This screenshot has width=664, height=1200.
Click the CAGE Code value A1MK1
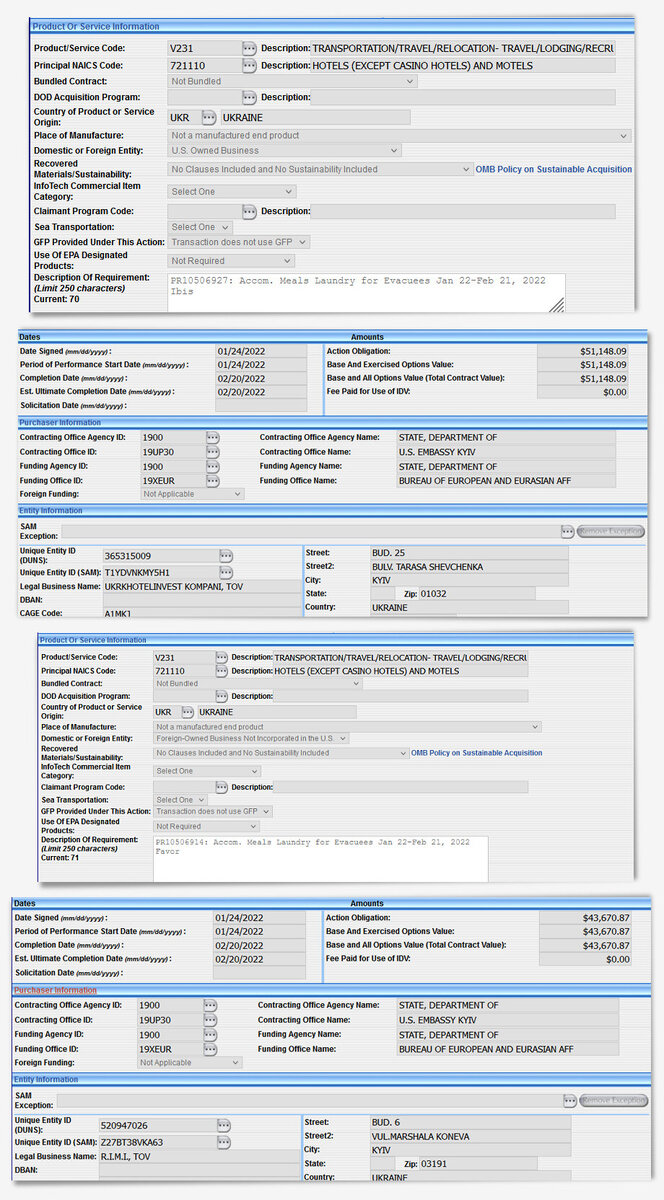click(x=200, y=612)
